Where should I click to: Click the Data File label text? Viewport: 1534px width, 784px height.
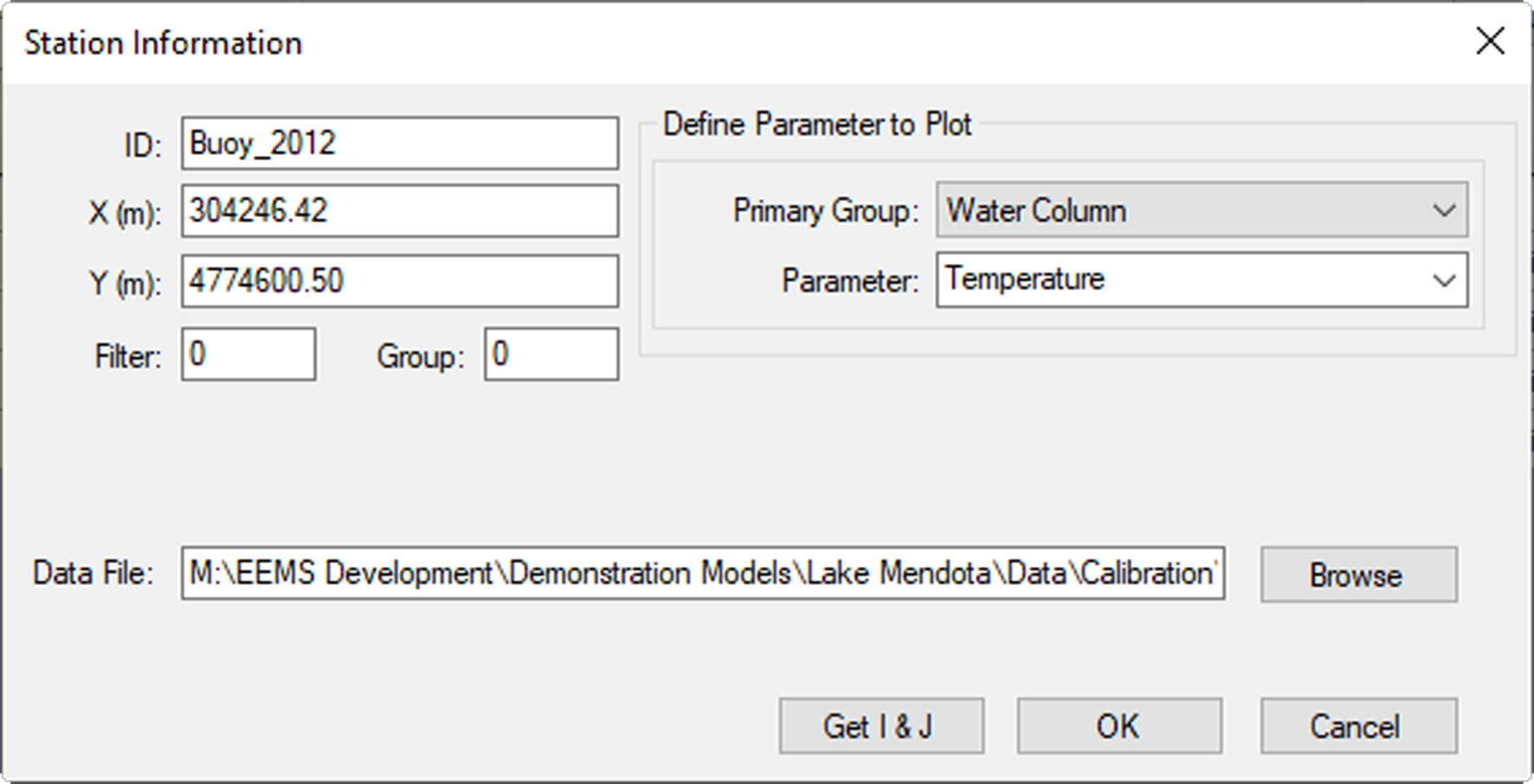tap(93, 574)
